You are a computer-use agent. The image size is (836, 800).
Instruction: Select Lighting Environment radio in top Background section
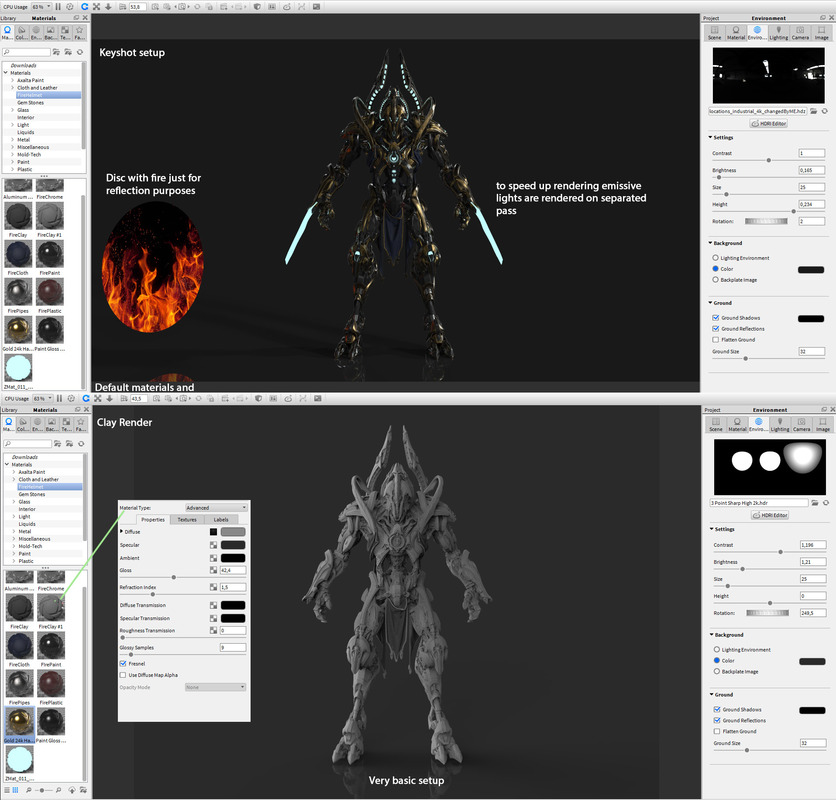pyautogui.click(x=716, y=258)
